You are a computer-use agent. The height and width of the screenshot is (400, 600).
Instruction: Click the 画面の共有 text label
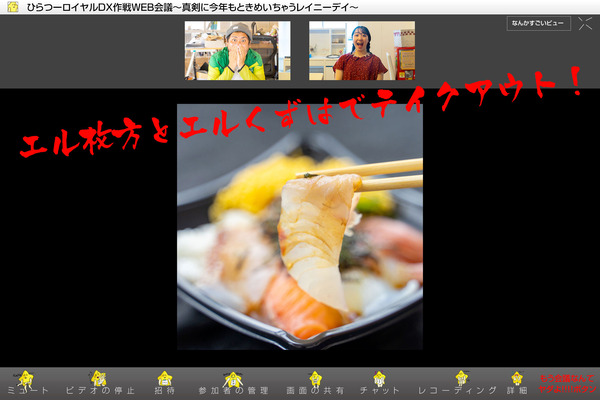coord(315,390)
